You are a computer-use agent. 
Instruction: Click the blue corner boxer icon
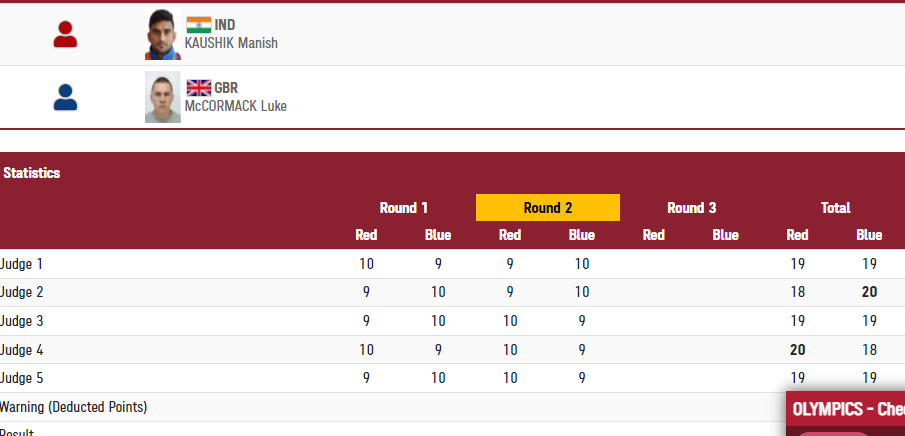point(65,97)
